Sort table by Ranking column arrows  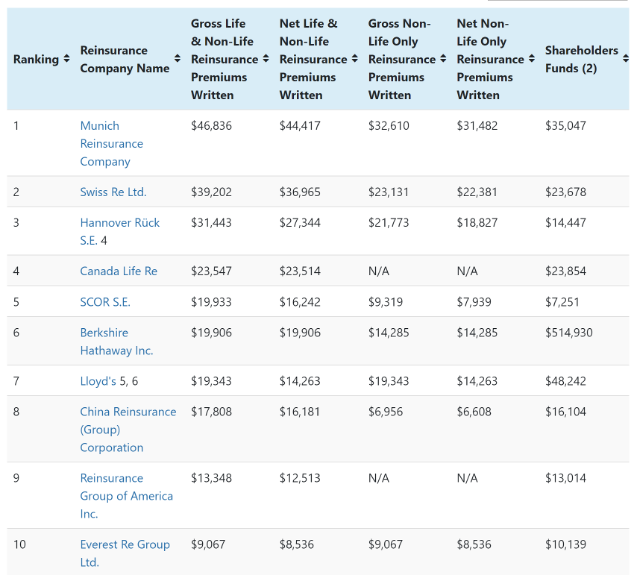pos(67,59)
